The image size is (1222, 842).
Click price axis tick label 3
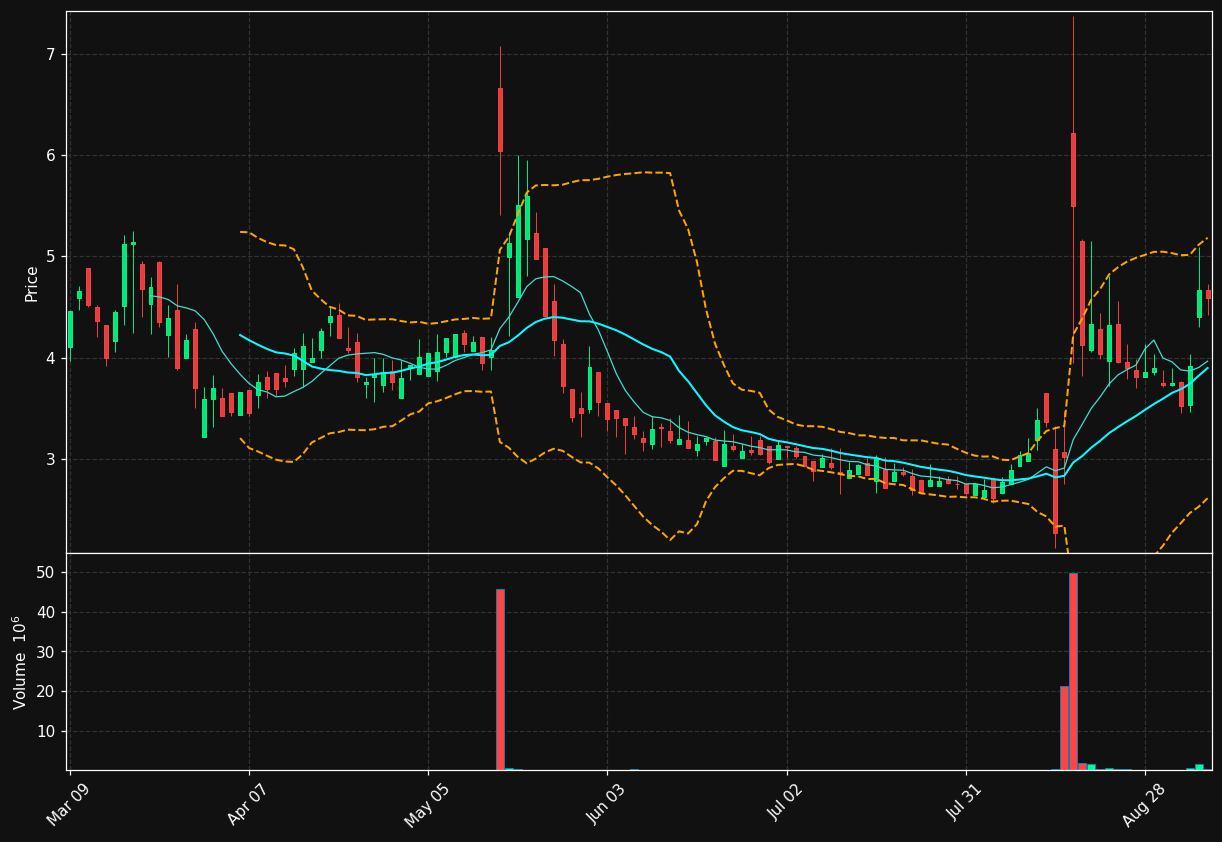tap(51, 459)
